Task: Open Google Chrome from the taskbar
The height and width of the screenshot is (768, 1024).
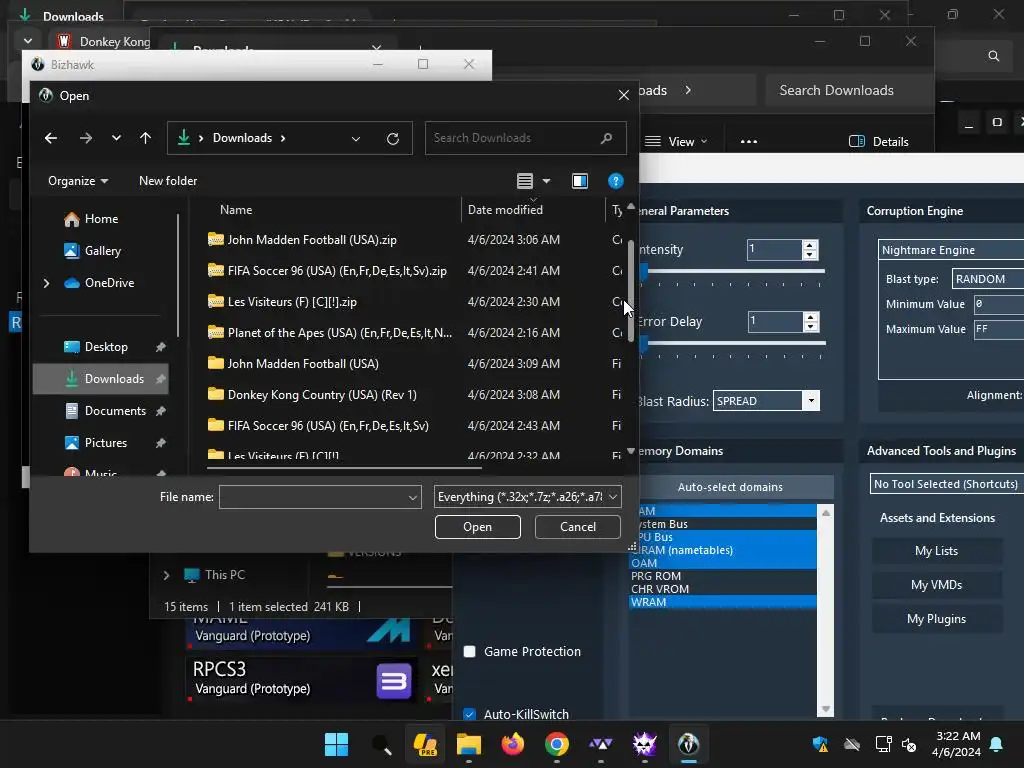Action: point(556,744)
